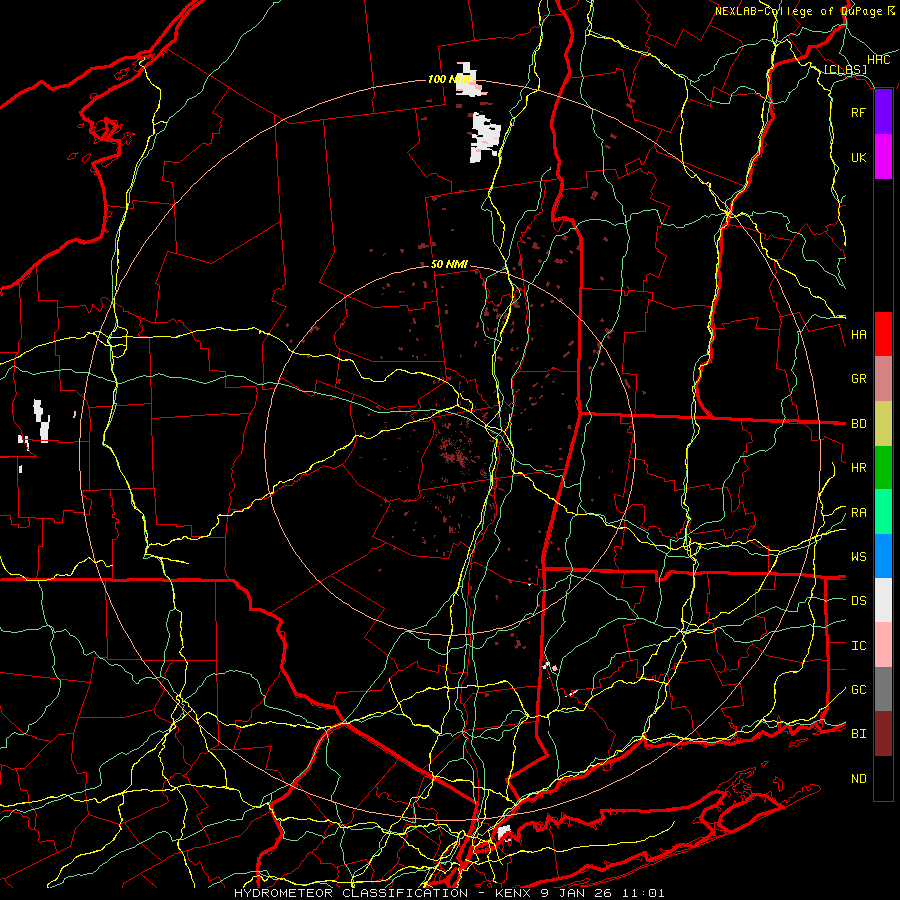The height and width of the screenshot is (900, 900).
Task: Click the BI legend label
Action: point(859,734)
